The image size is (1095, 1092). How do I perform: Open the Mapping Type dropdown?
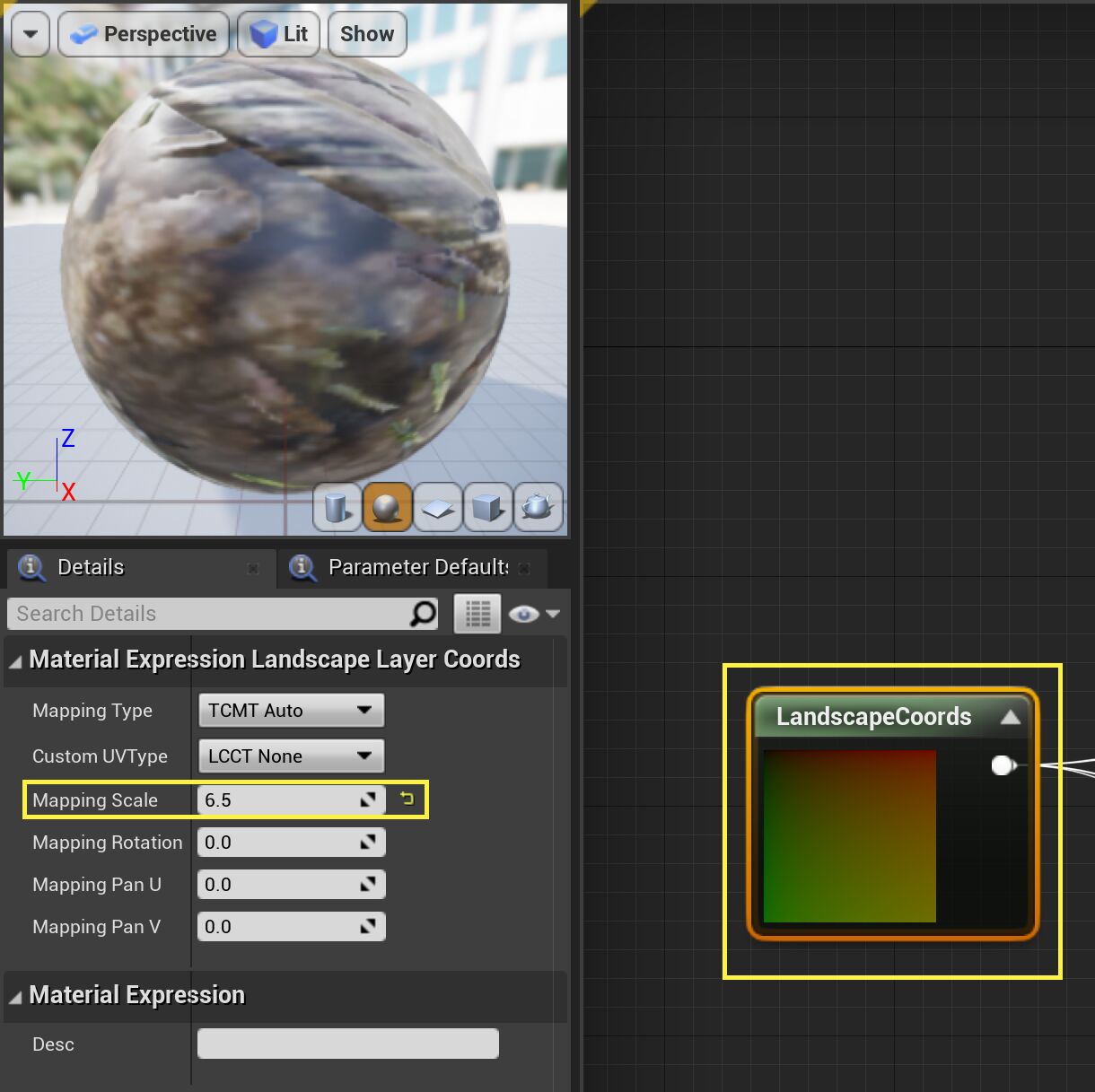[x=291, y=711]
